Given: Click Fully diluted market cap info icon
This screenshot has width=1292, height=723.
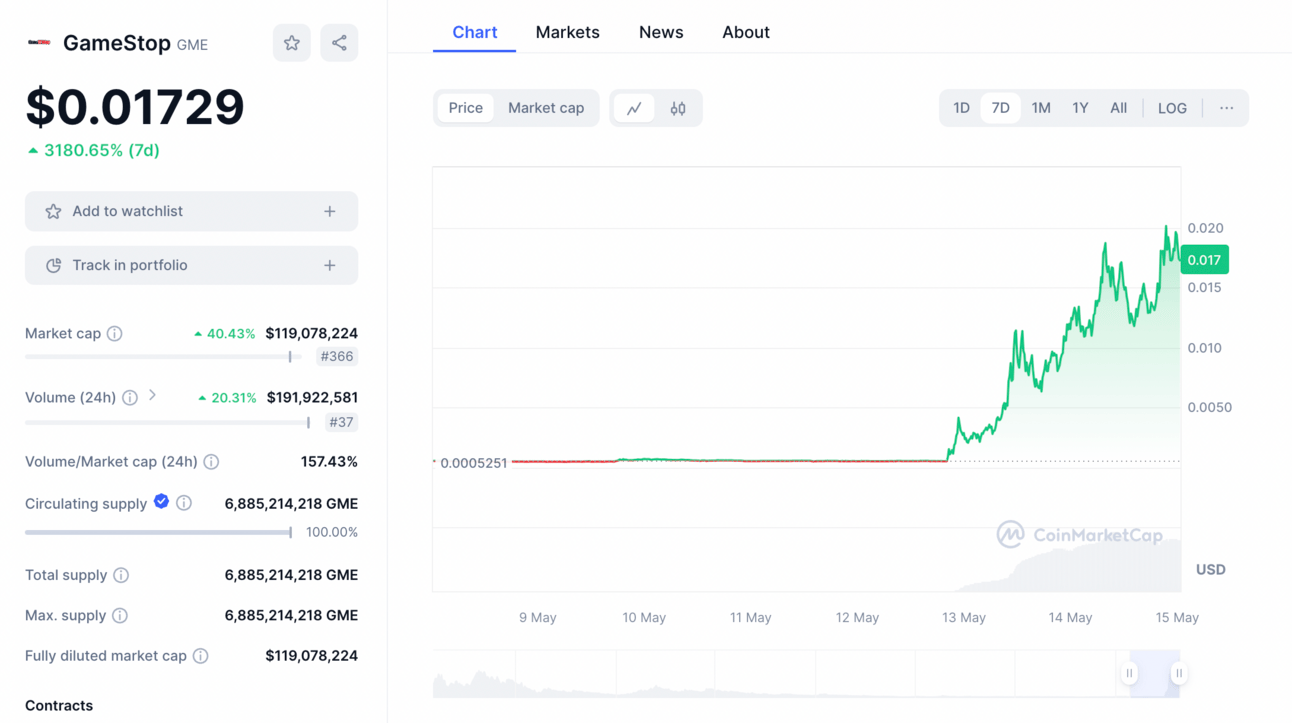Looking at the screenshot, I should click(201, 656).
